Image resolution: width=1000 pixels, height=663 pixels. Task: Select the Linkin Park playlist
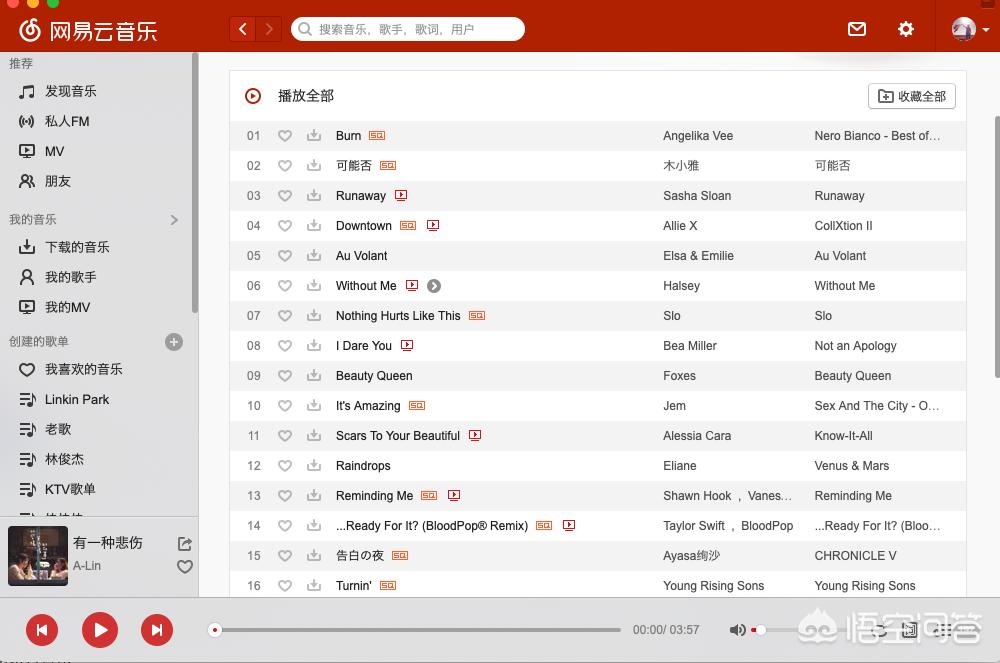(x=76, y=399)
